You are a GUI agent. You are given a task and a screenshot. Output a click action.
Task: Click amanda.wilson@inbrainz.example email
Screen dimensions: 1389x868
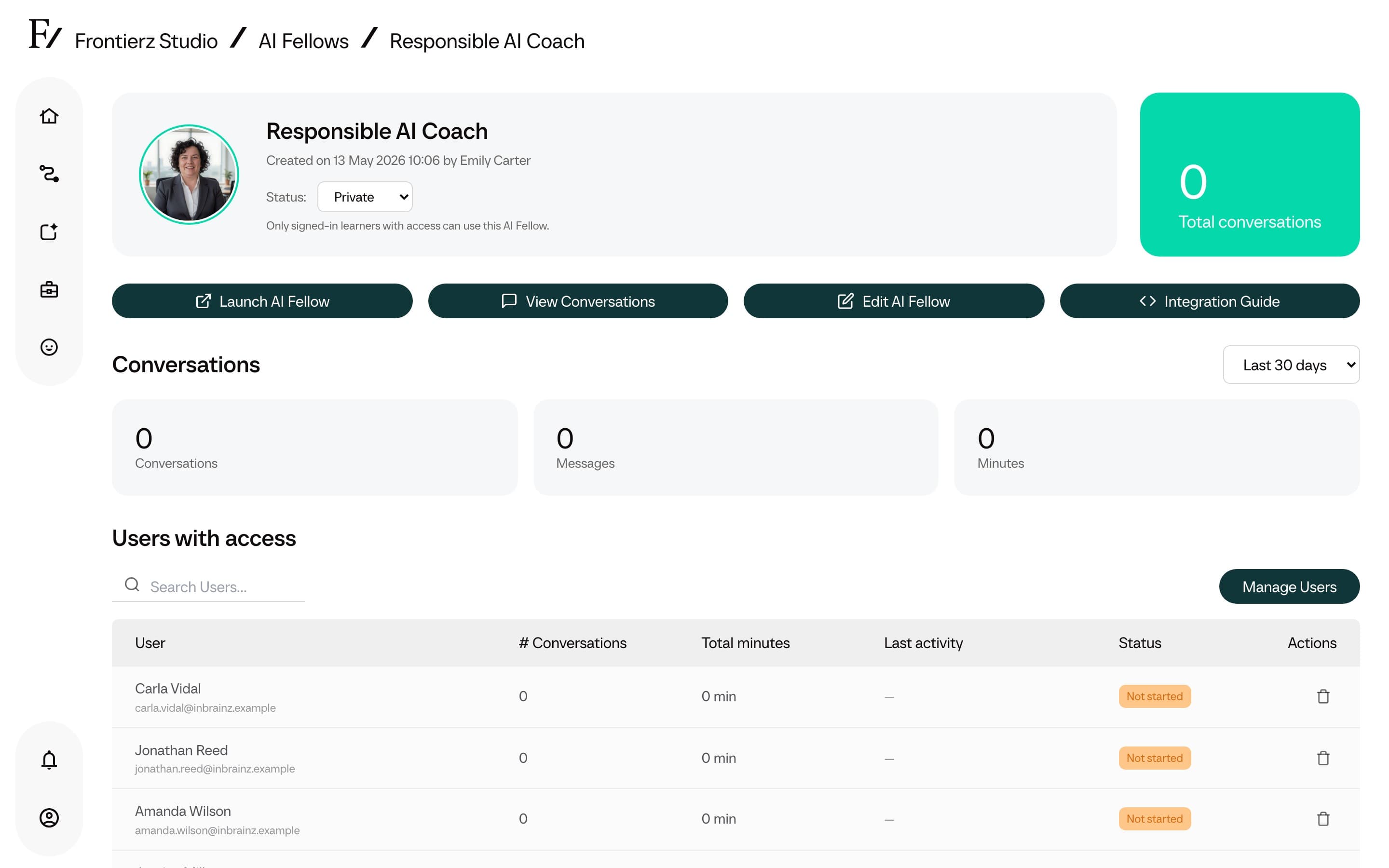(217, 830)
